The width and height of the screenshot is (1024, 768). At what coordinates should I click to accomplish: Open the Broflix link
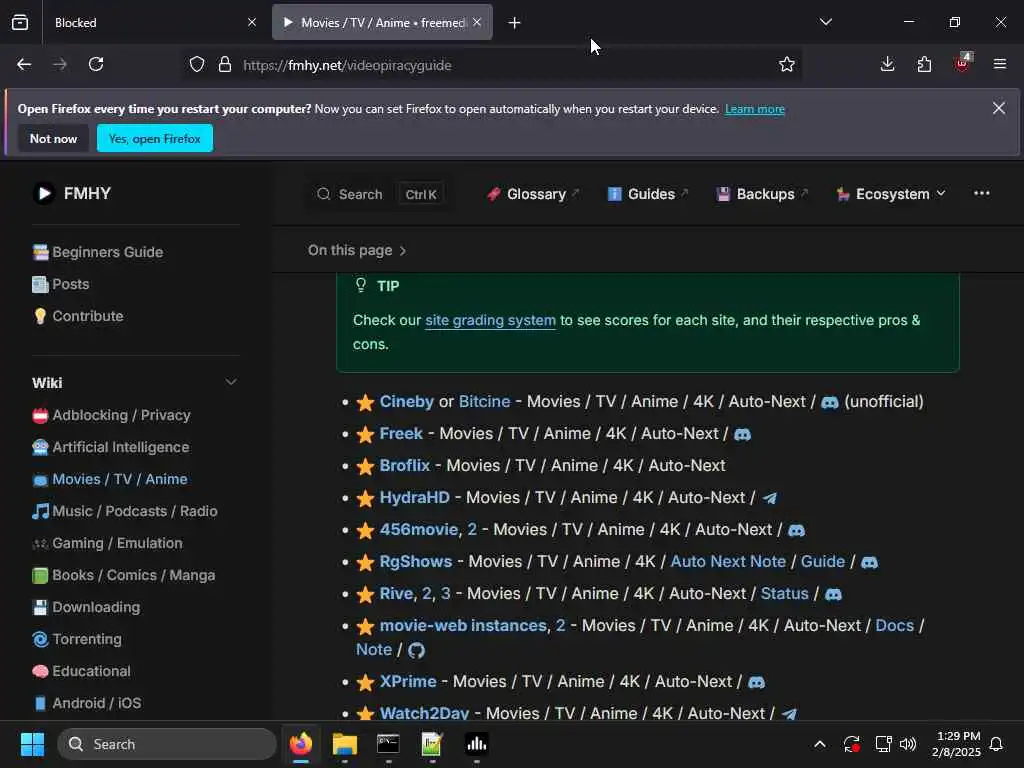(x=405, y=466)
